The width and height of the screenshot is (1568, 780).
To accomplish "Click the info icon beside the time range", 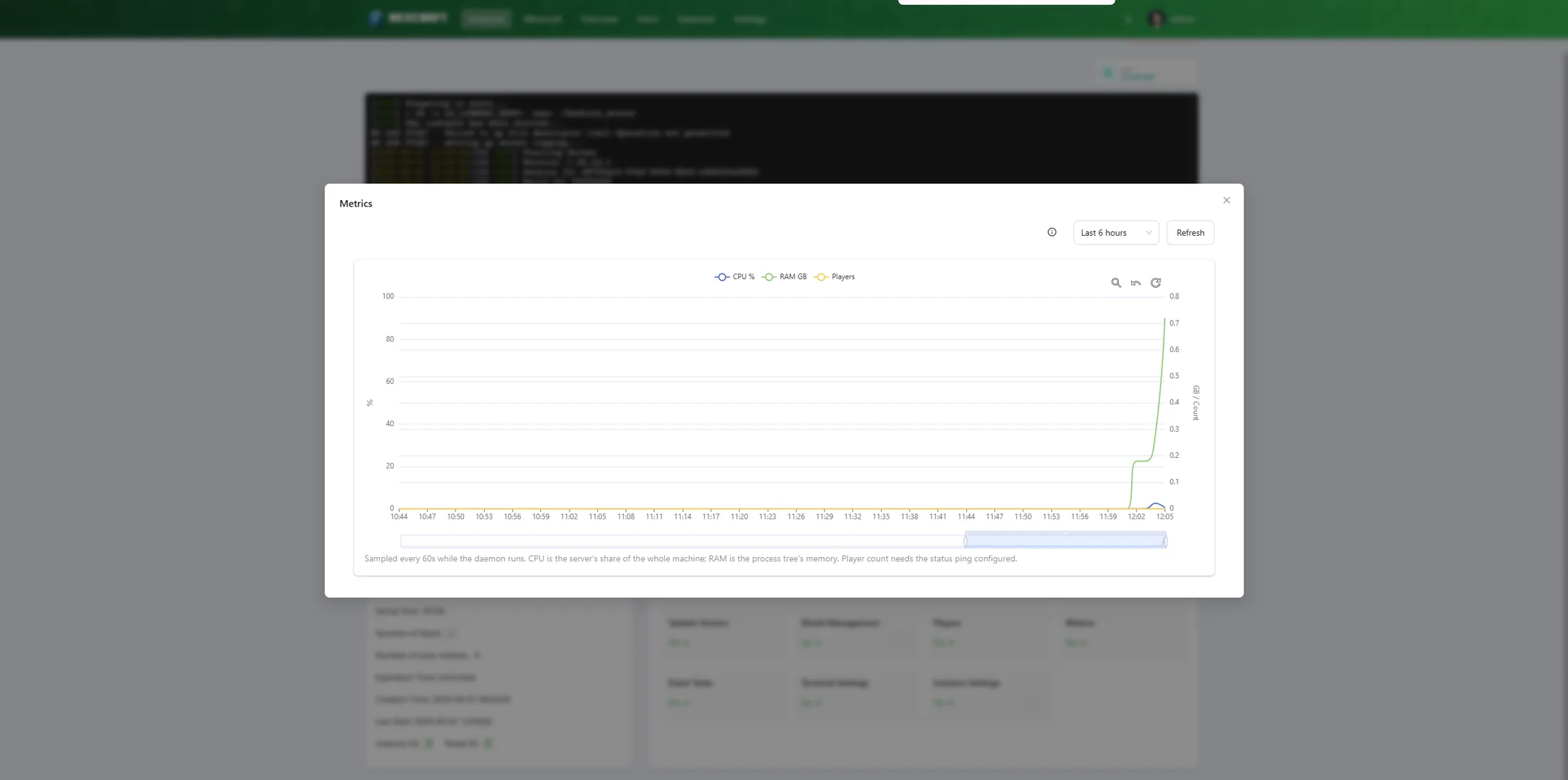I will (x=1052, y=232).
